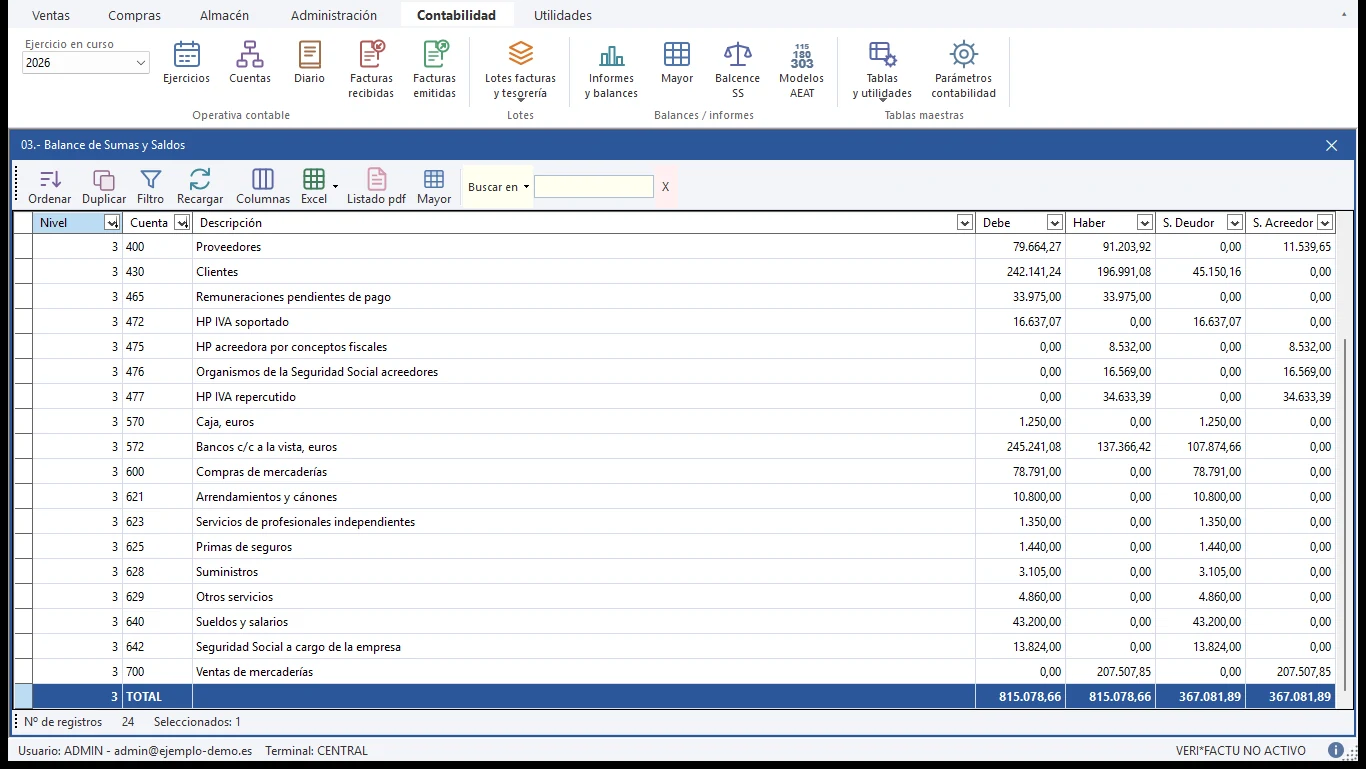Screen dimensions: 1366x769
Task: Open Parámetros contabilidad gear icon
Action: (963, 69)
